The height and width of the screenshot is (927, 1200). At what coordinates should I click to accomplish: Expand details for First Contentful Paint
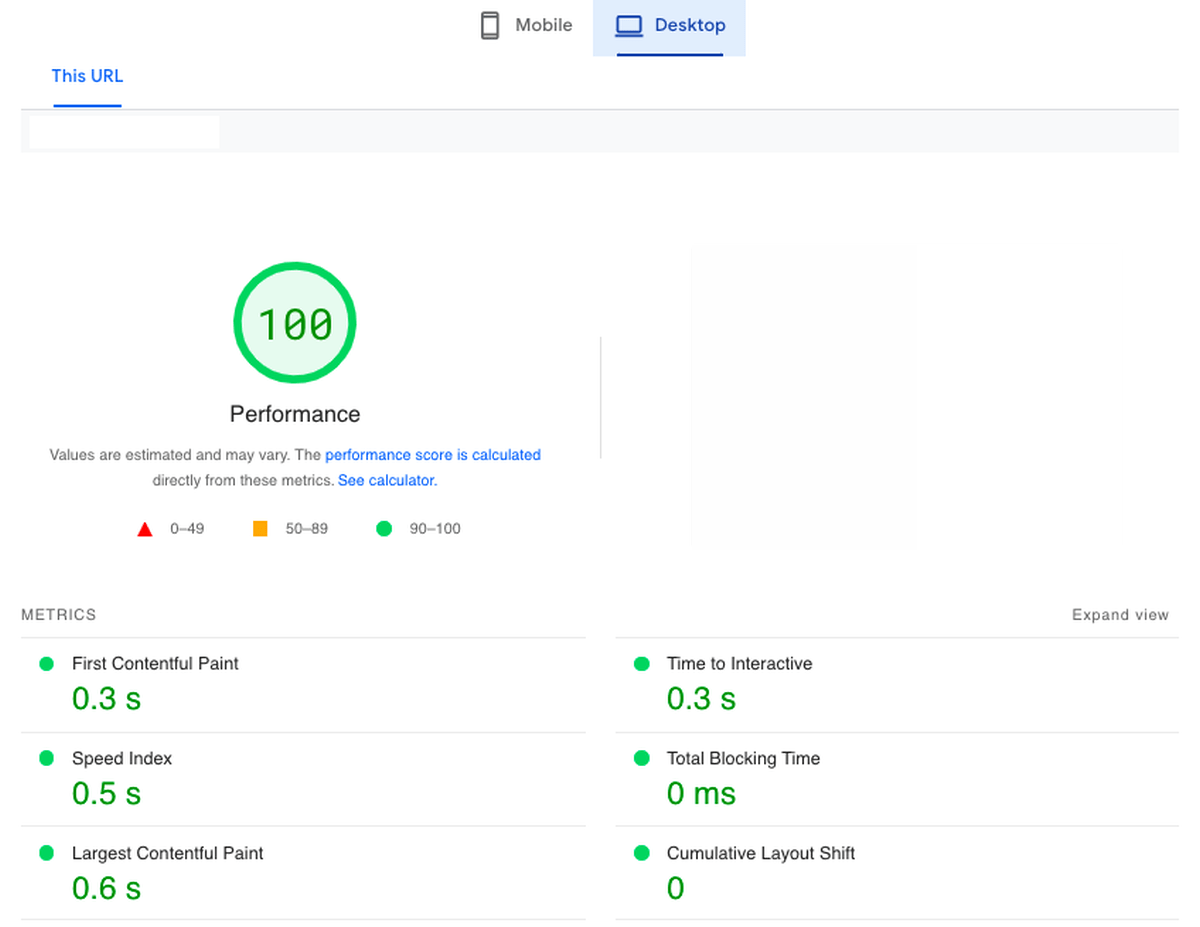[x=155, y=663]
